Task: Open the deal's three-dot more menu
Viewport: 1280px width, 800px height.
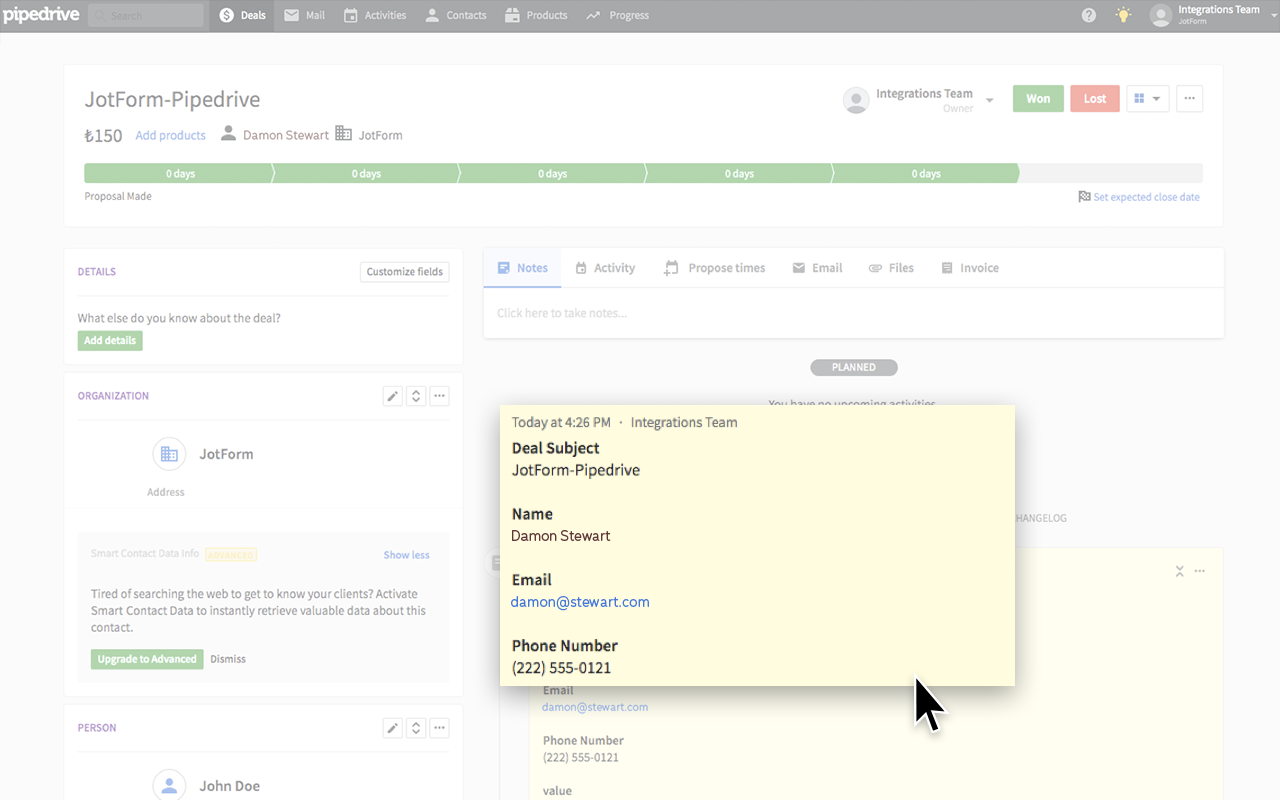Action: [1189, 98]
